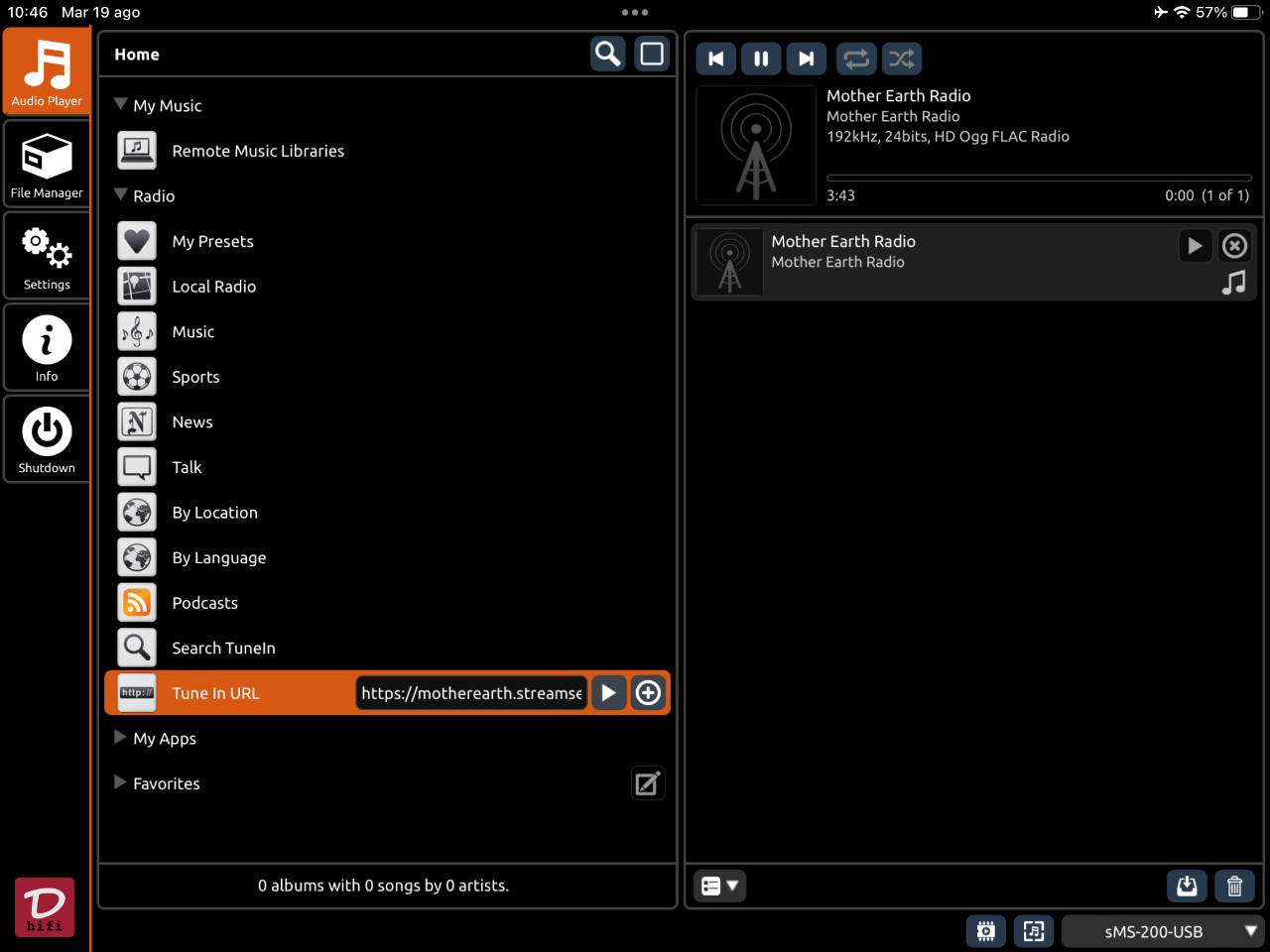Viewport: 1270px width, 952px height.
Task: Click the Shutdown button in sidebar
Action: (x=47, y=439)
